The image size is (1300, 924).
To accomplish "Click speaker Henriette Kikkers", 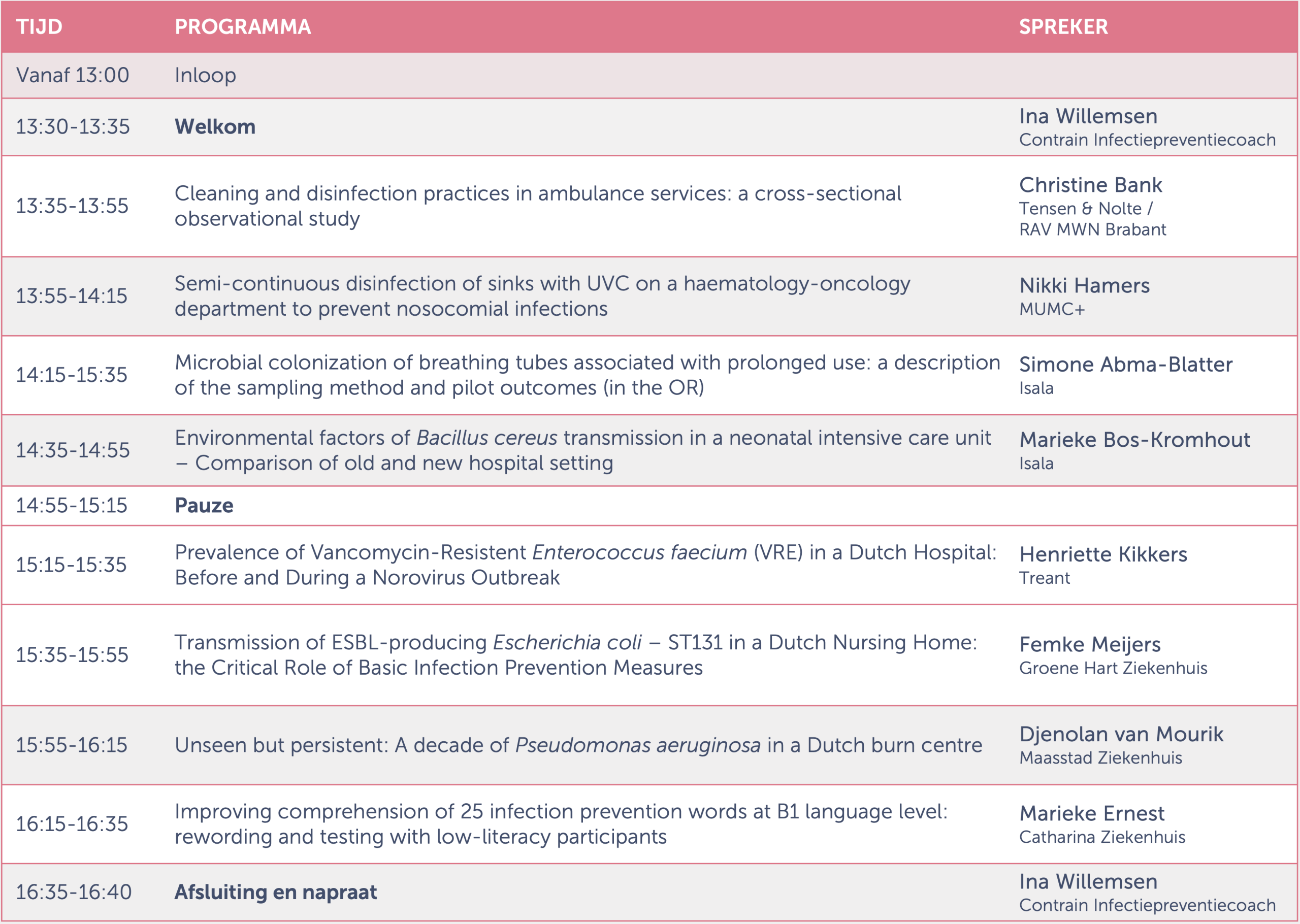I will click(1102, 554).
